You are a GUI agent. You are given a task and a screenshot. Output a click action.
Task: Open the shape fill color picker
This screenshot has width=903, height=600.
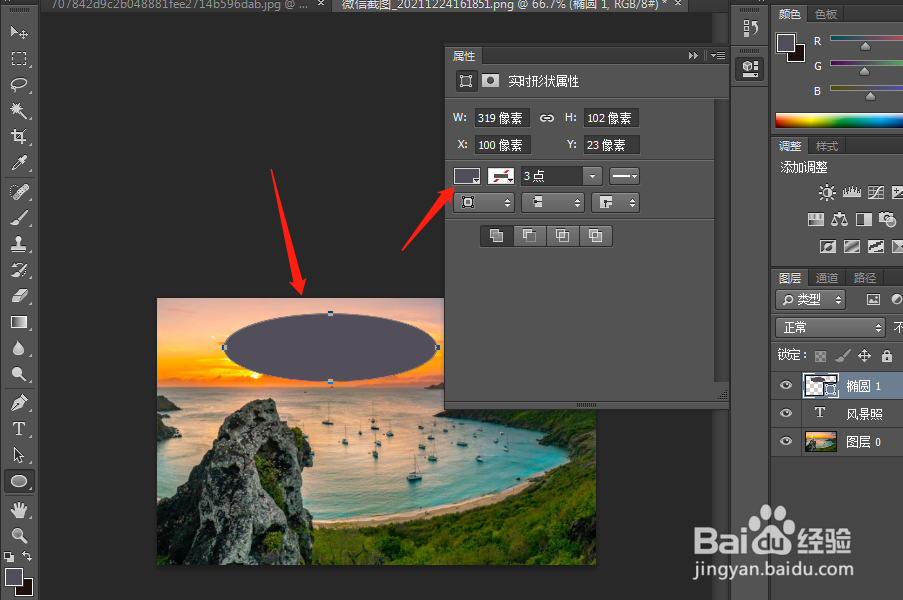(467, 176)
